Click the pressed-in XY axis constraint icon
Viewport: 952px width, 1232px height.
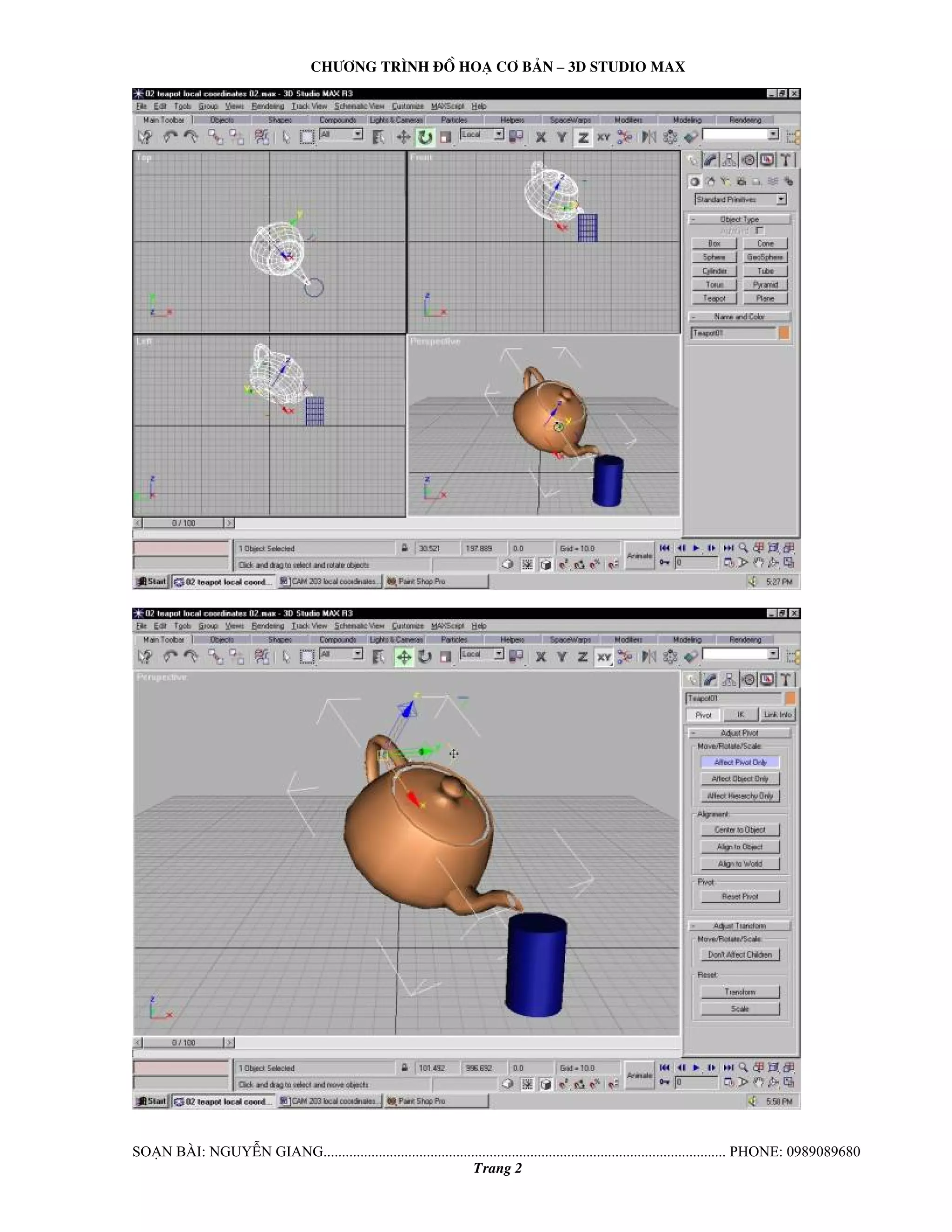(604, 657)
